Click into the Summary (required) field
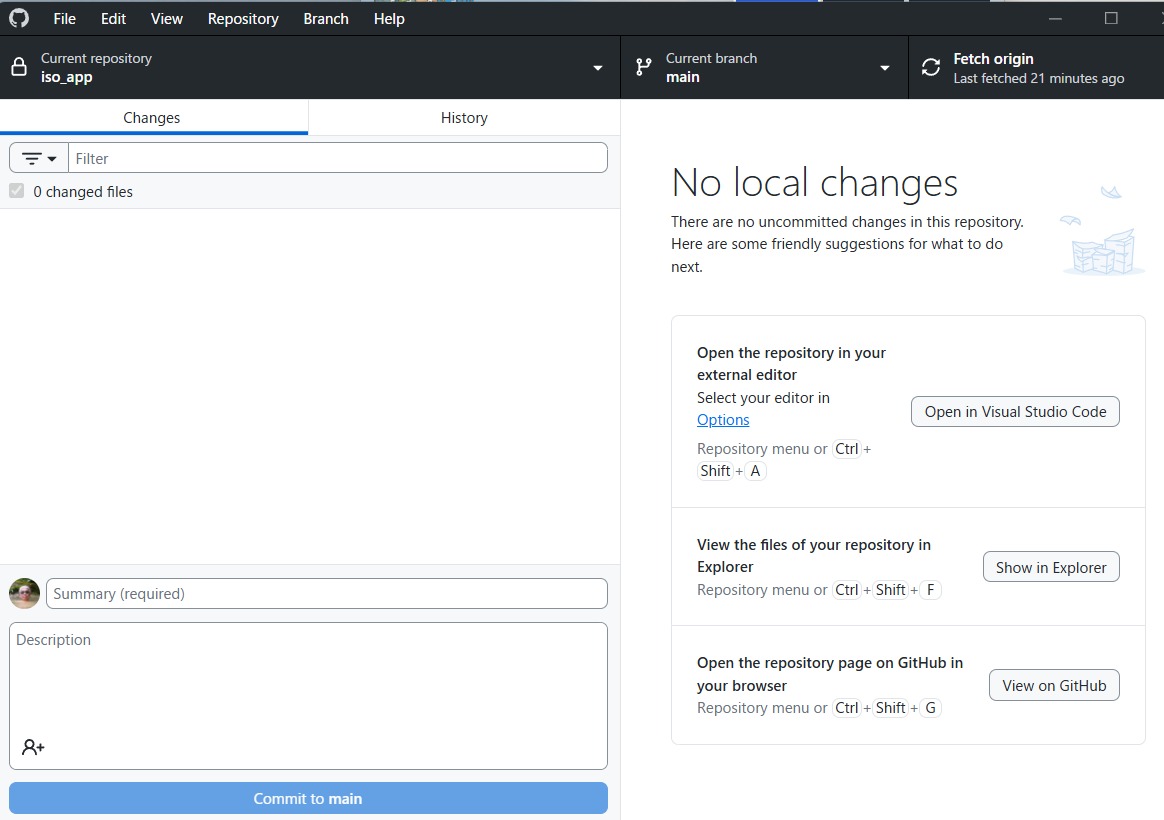 pyautogui.click(x=326, y=593)
